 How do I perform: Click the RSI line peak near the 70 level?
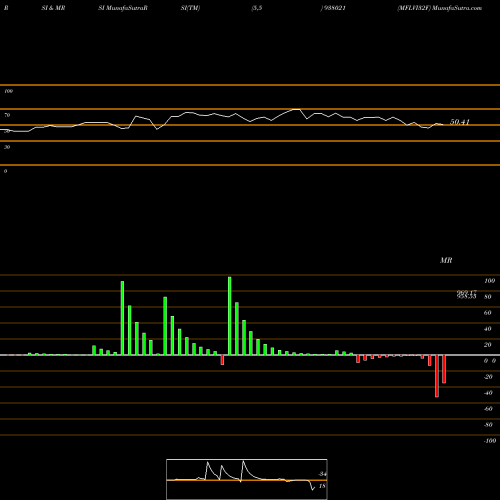tap(296, 109)
